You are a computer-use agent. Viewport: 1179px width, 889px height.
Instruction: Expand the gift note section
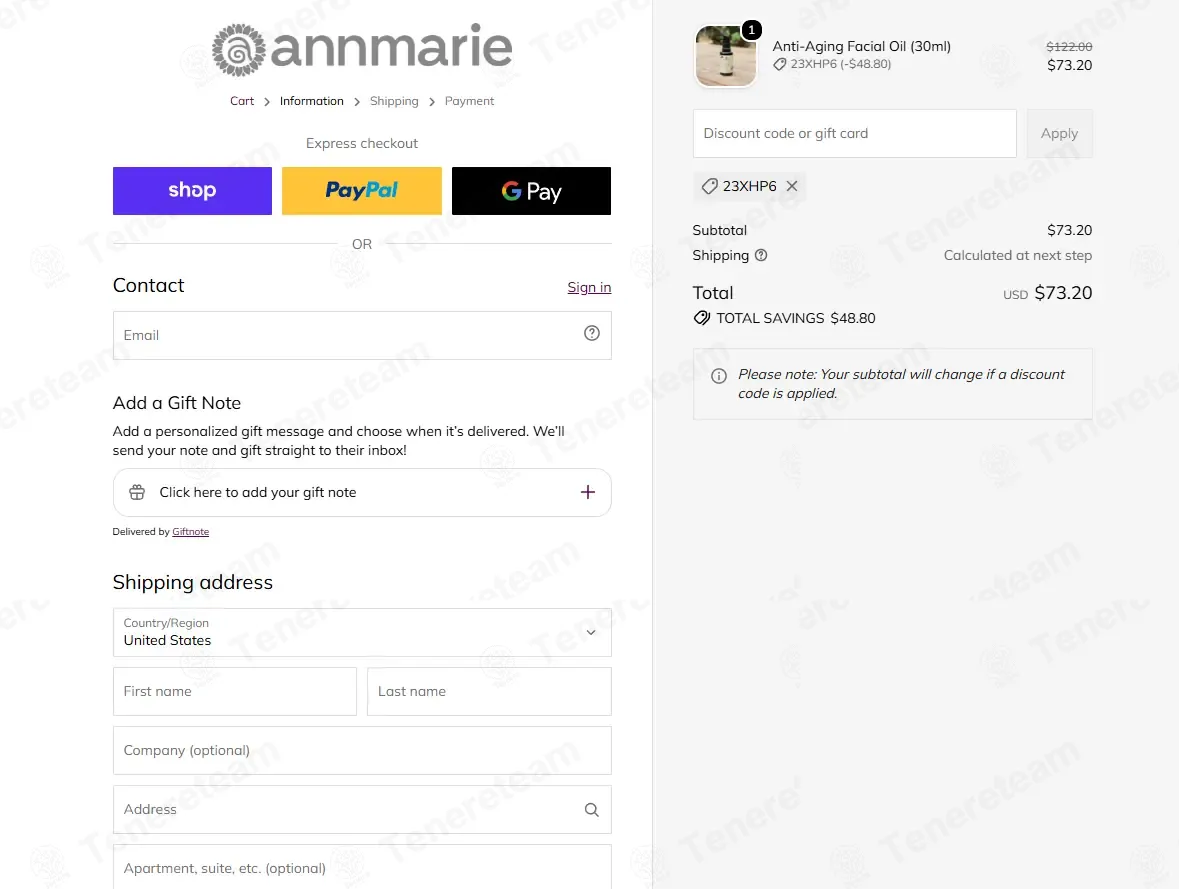coord(362,493)
